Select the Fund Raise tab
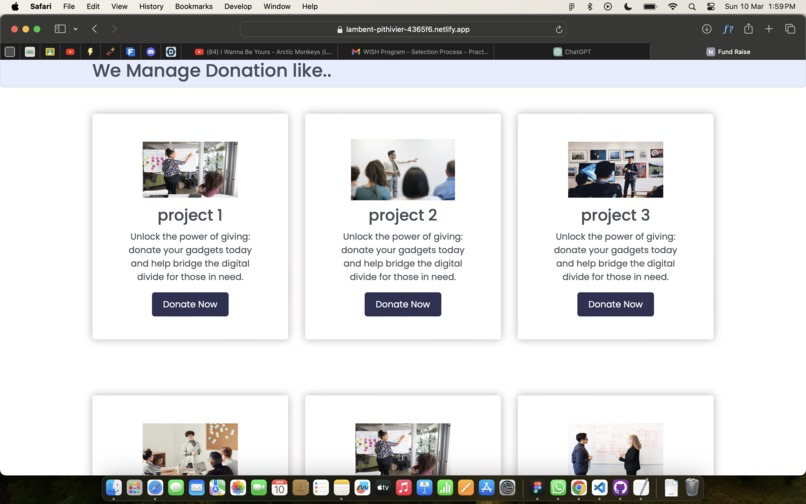Screen dimensions: 806x504 tap(728, 51)
